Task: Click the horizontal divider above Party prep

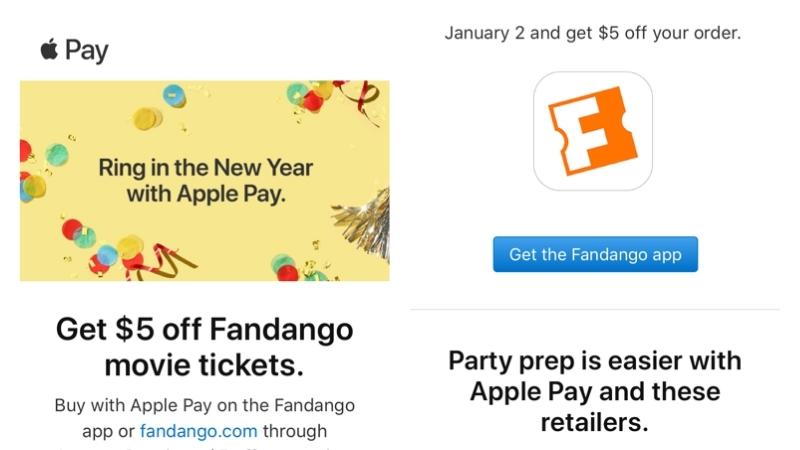Action: click(x=594, y=309)
